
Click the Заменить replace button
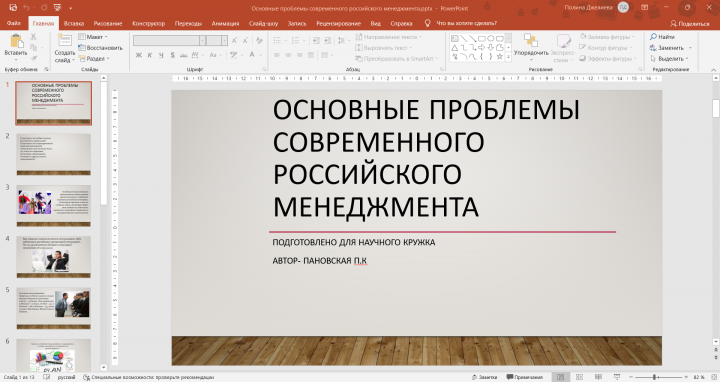(x=667, y=48)
